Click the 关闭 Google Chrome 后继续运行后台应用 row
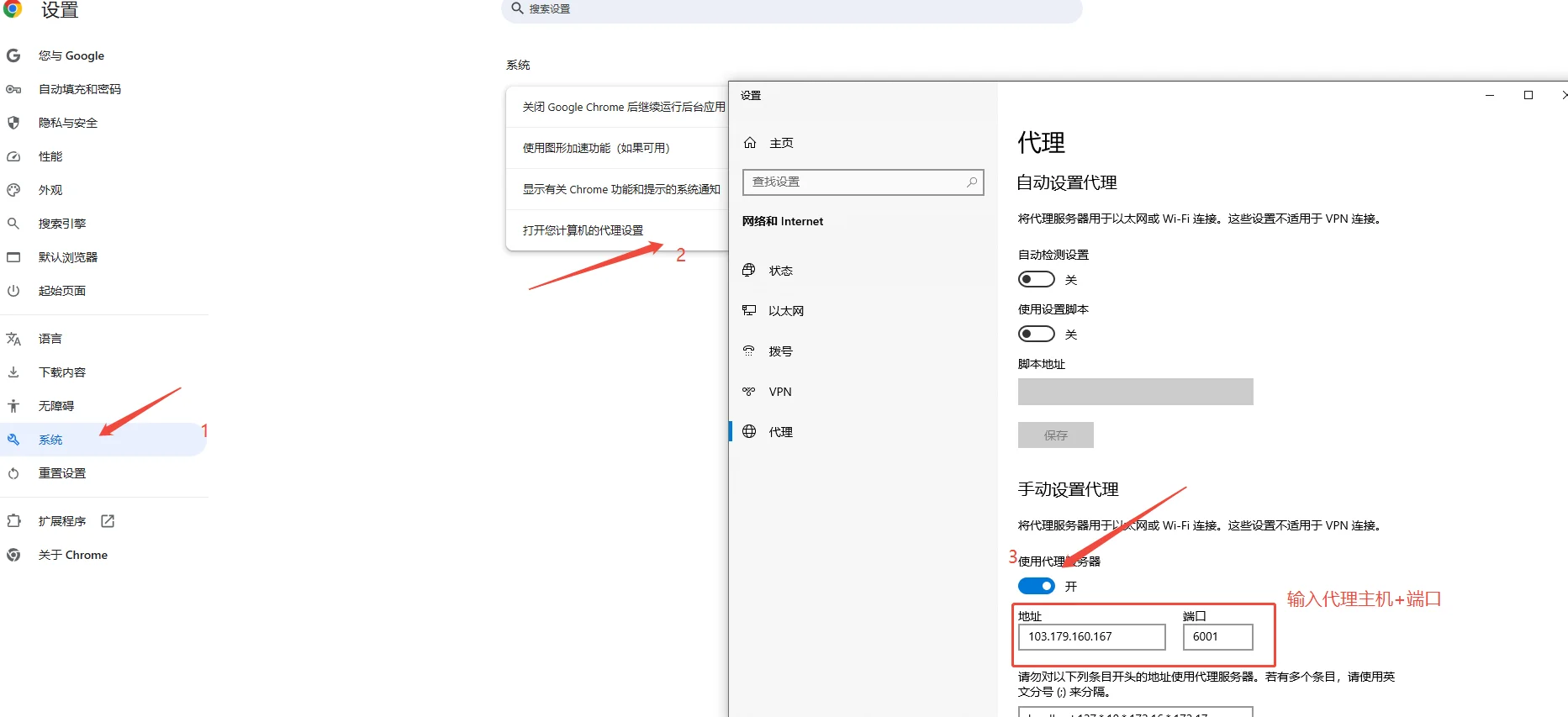This screenshot has width=1568, height=717. point(617,107)
